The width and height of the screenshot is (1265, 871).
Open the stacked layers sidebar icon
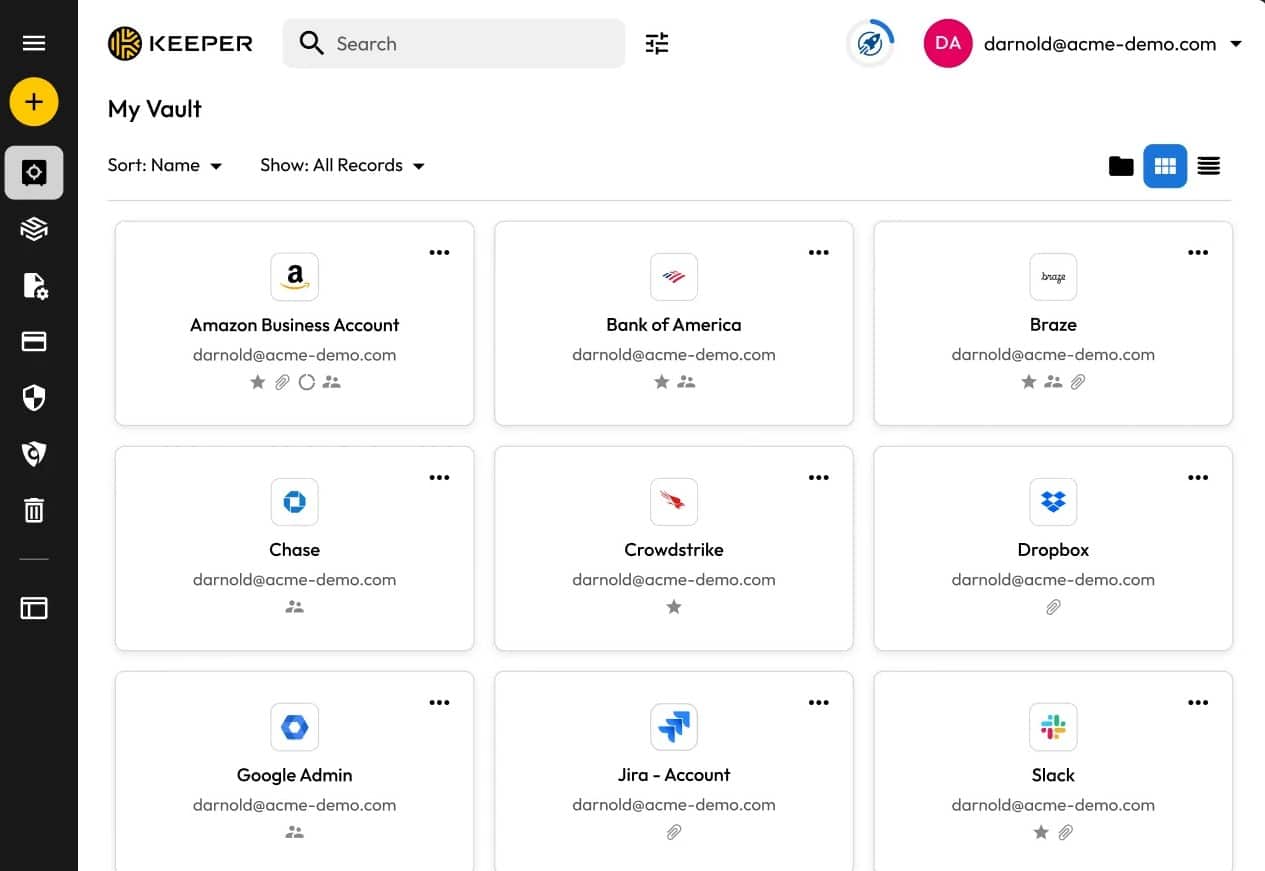pos(34,229)
